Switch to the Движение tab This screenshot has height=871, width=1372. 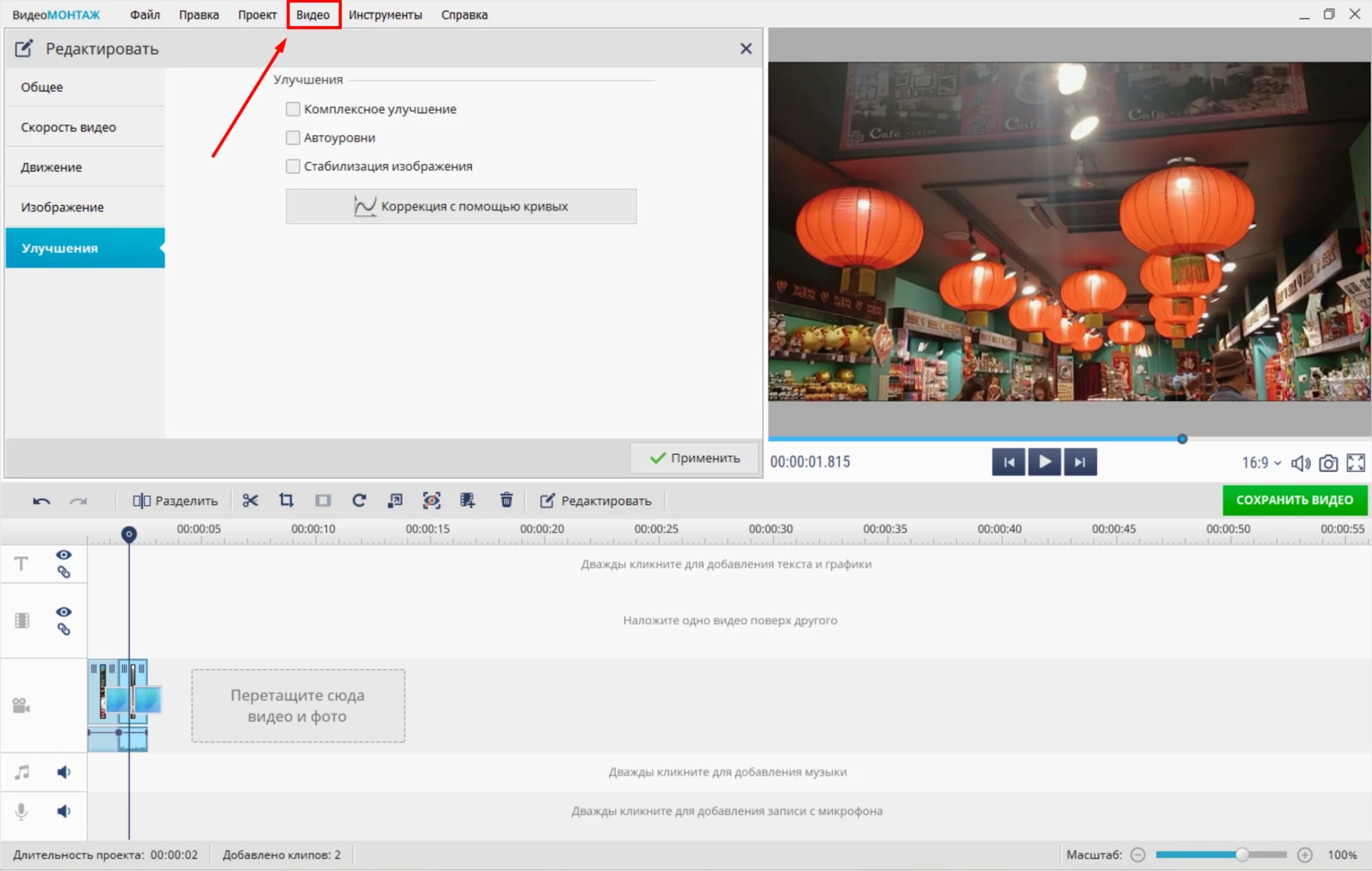(85, 167)
